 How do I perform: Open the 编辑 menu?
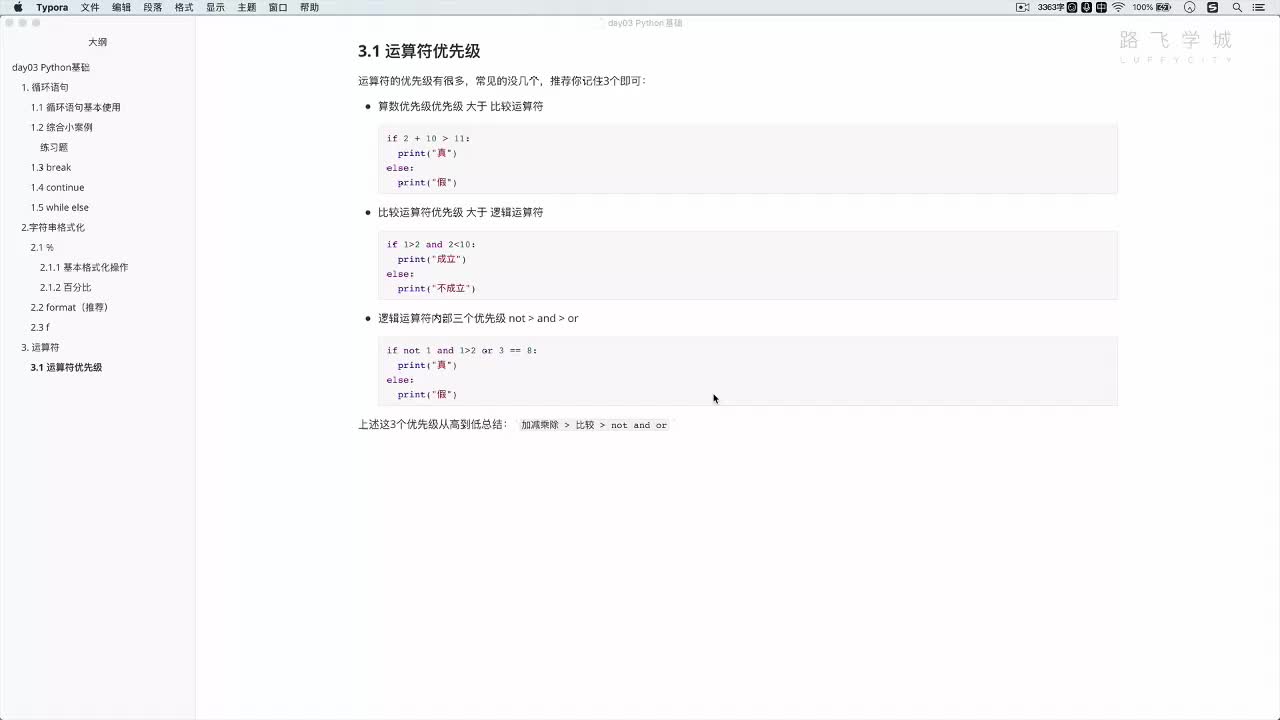[121, 7]
